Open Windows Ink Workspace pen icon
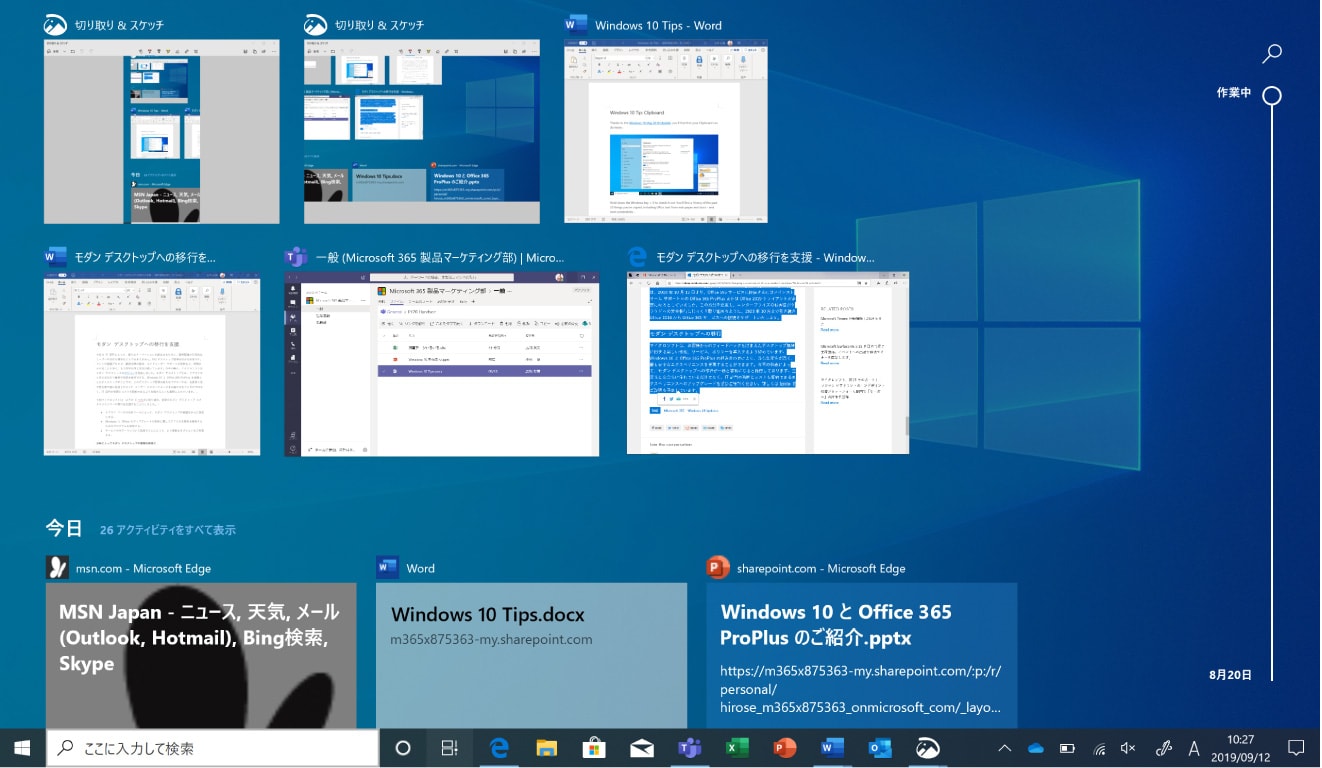Image resolution: width=1322 pixels, height=768 pixels. click(x=1163, y=748)
